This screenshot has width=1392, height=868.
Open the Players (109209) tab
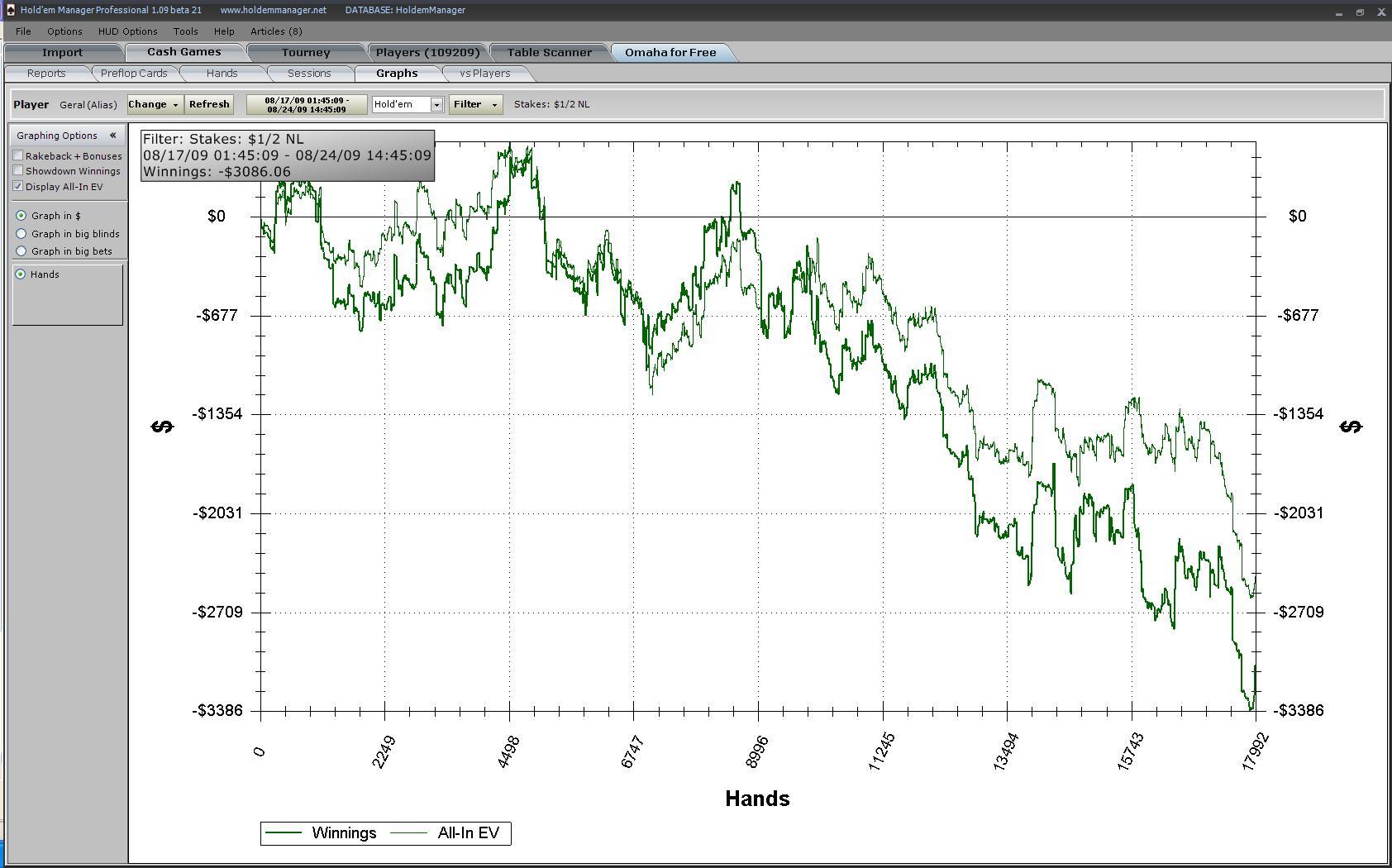427,52
